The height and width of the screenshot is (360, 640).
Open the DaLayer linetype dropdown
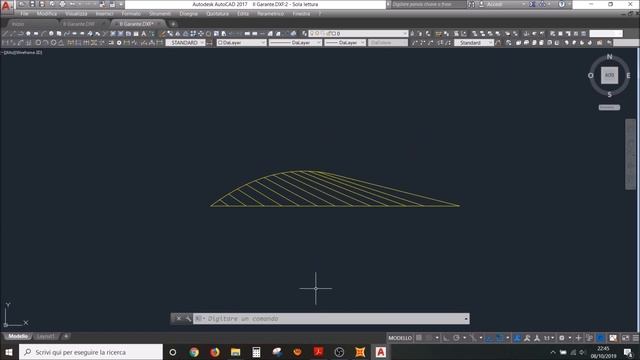(x=295, y=42)
